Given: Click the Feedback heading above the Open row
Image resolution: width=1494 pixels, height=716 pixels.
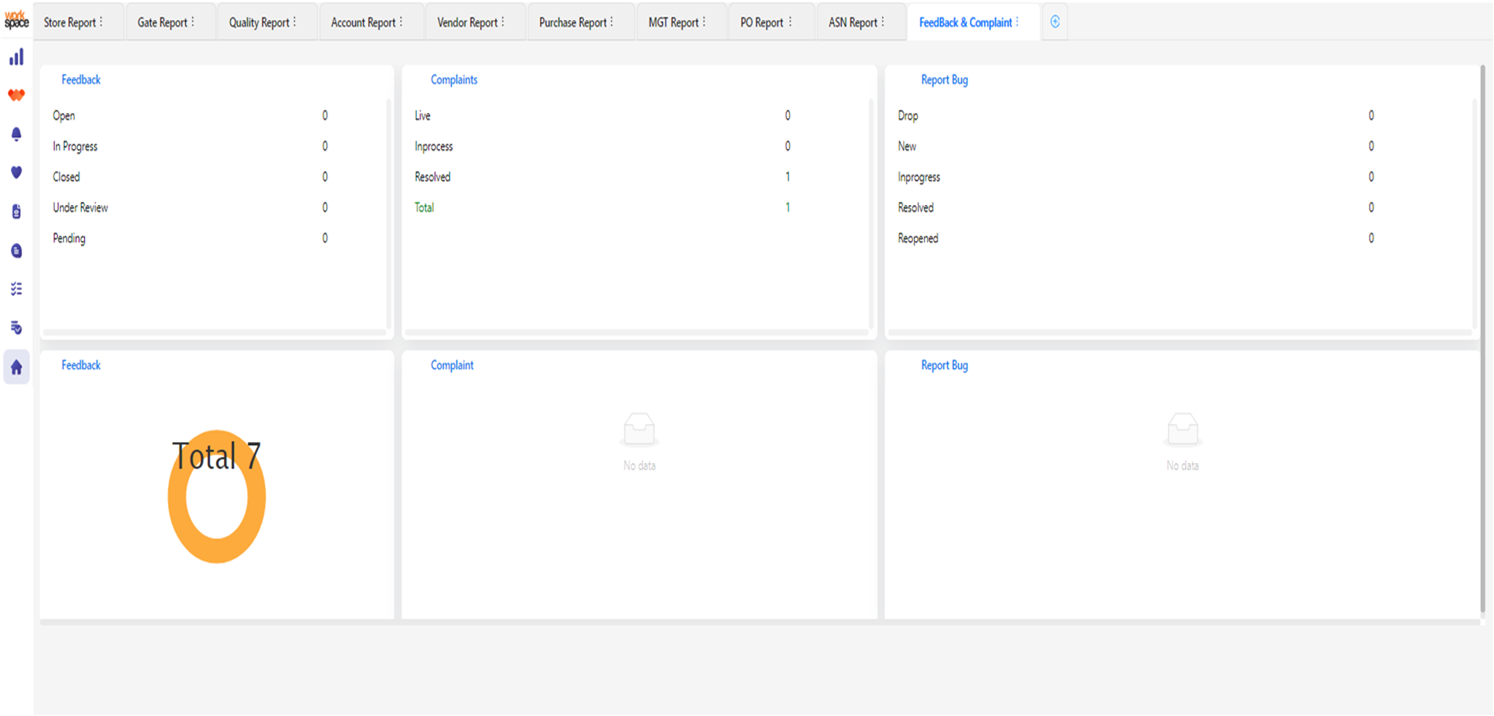Looking at the screenshot, I should (81, 80).
